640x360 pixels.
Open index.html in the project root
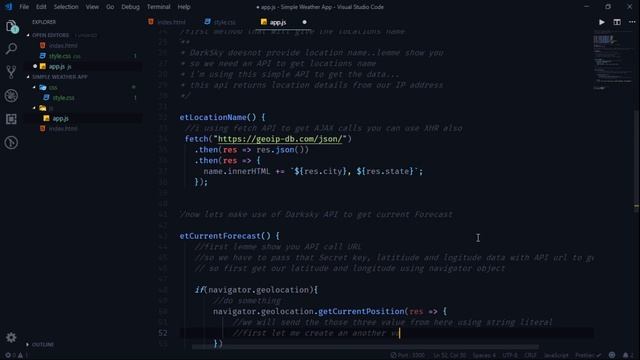pyautogui.click(x=63, y=129)
